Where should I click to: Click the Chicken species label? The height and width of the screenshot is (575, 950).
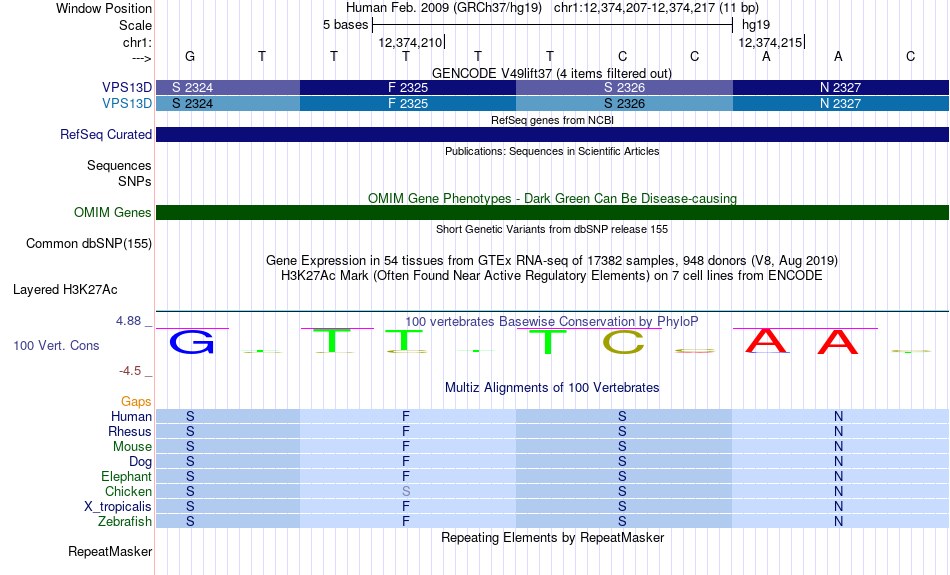[128, 491]
